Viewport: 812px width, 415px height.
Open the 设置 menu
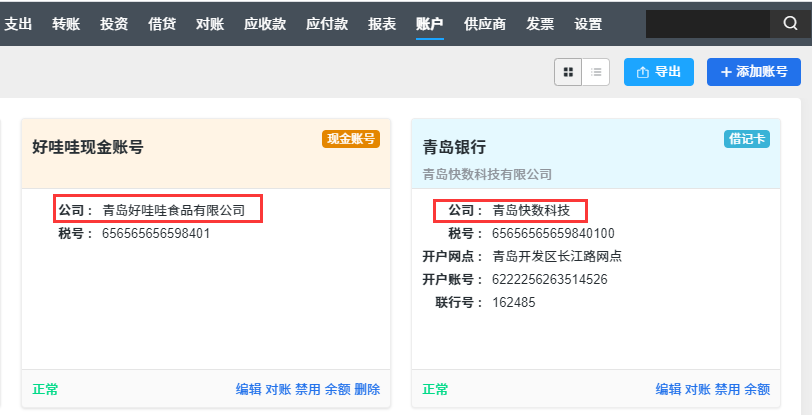click(x=588, y=24)
